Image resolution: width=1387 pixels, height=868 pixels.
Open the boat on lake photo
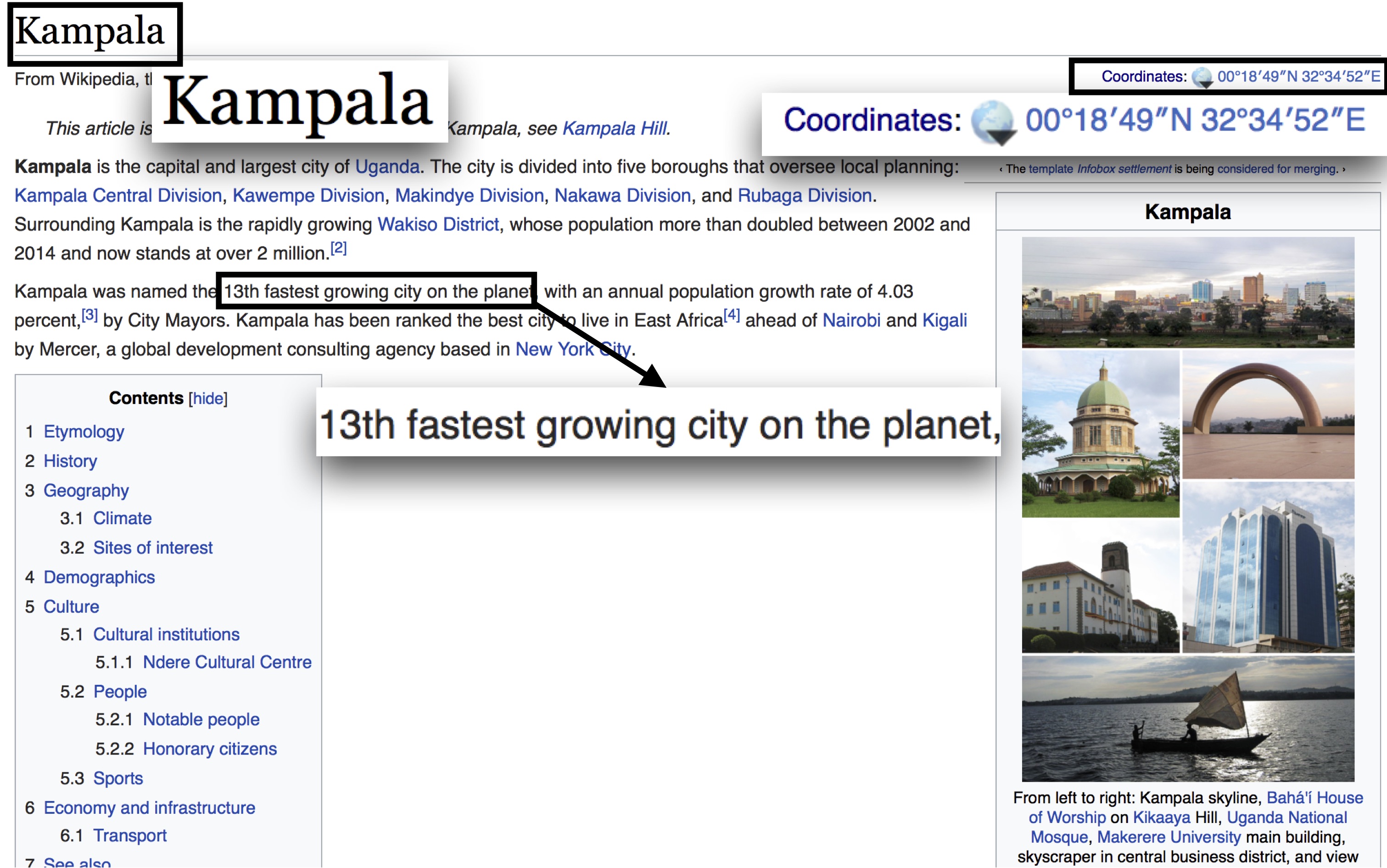click(x=1187, y=719)
